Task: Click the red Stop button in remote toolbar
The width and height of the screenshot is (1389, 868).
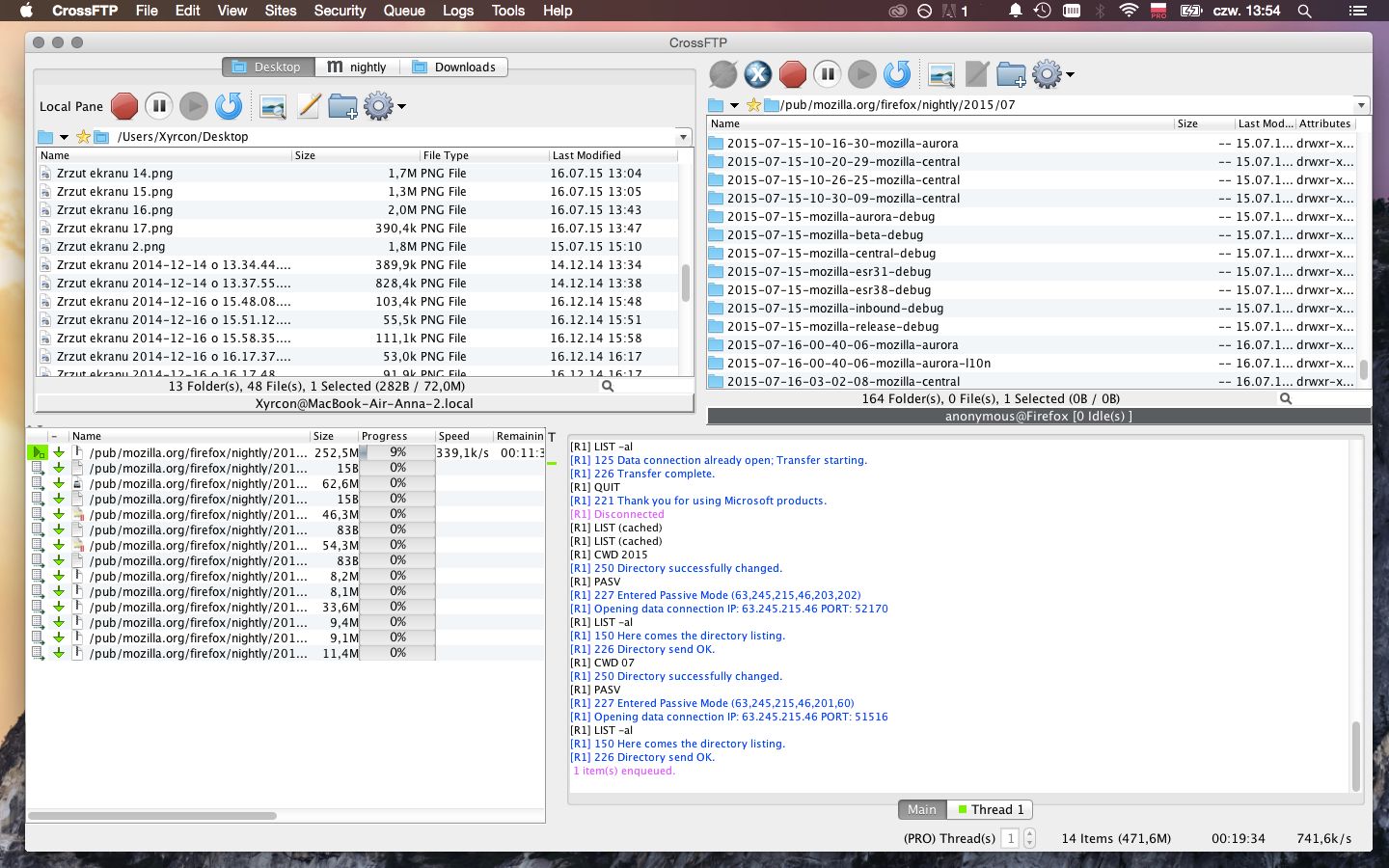Action: coord(793,74)
